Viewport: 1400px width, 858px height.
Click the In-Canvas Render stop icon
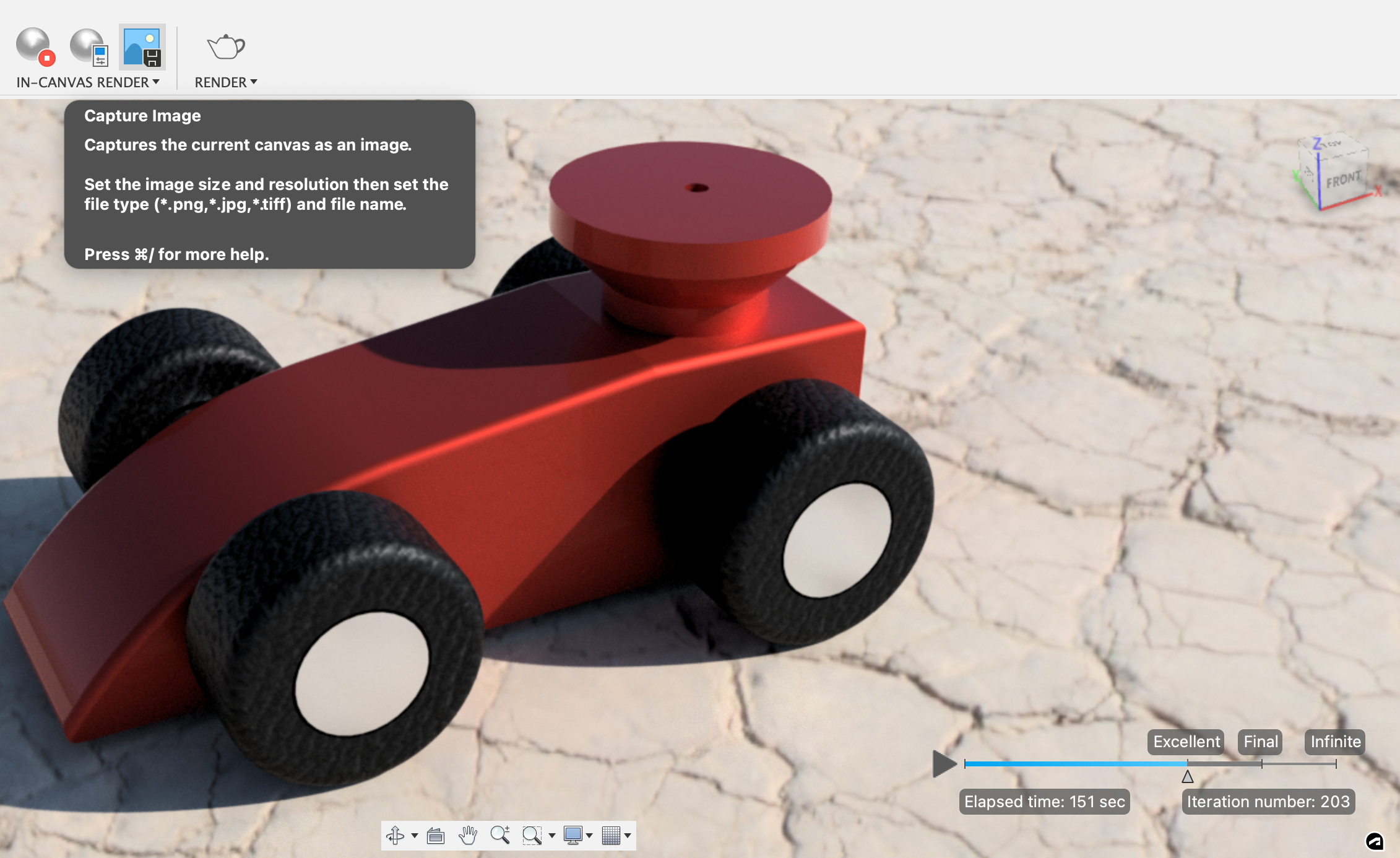pyautogui.click(x=35, y=46)
